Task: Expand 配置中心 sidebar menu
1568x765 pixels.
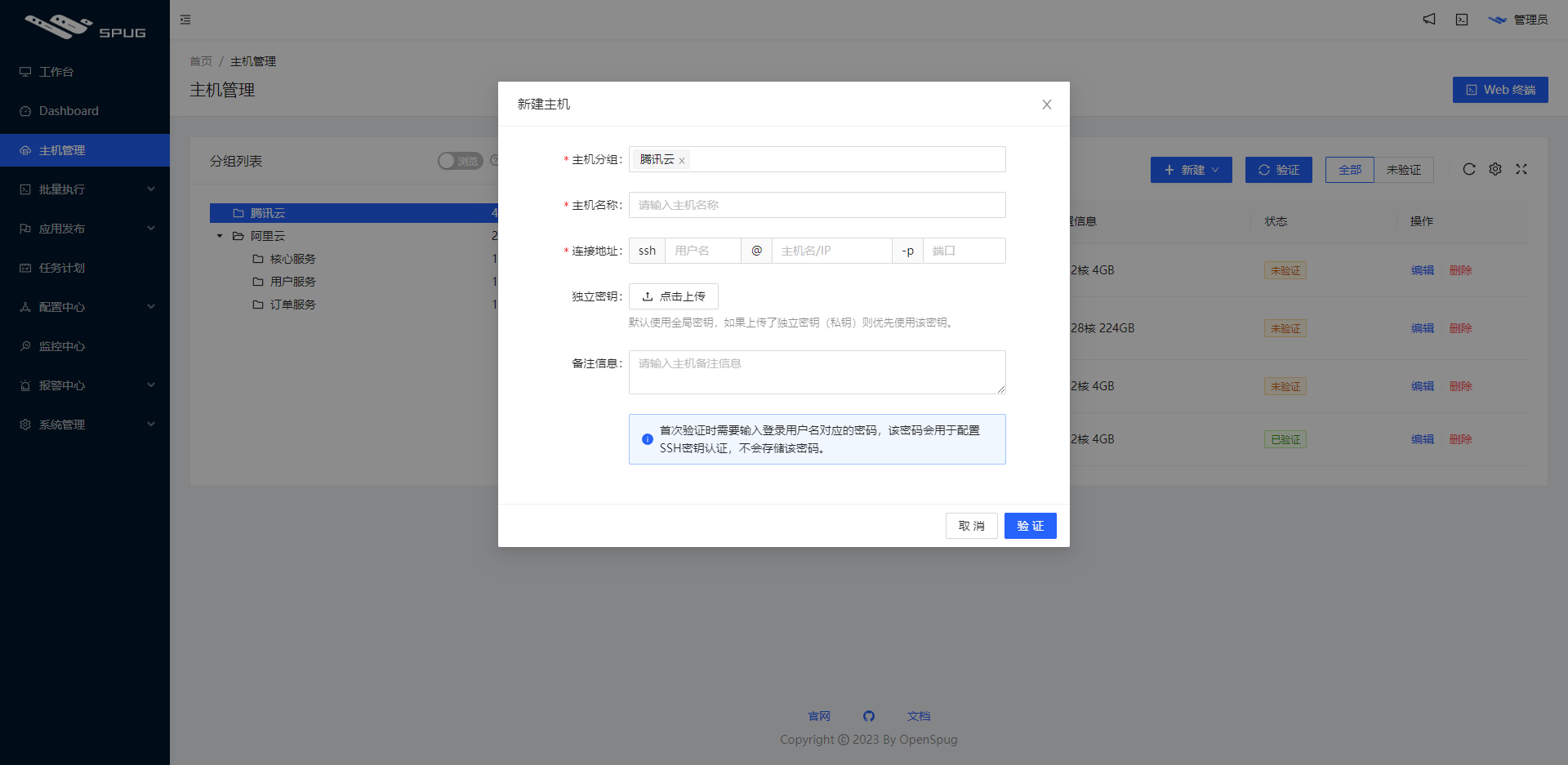Action: (85, 307)
